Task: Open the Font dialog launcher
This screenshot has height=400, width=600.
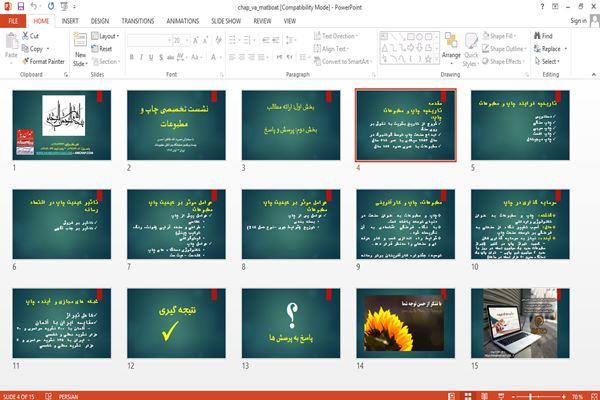Action: [221, 75]
